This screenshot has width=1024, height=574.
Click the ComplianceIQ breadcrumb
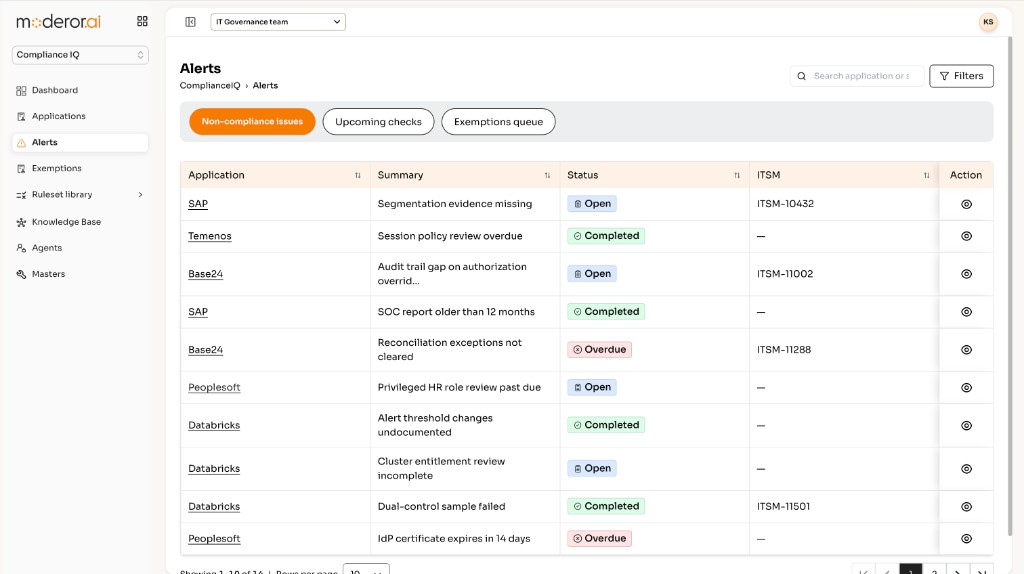coord(210,86)
